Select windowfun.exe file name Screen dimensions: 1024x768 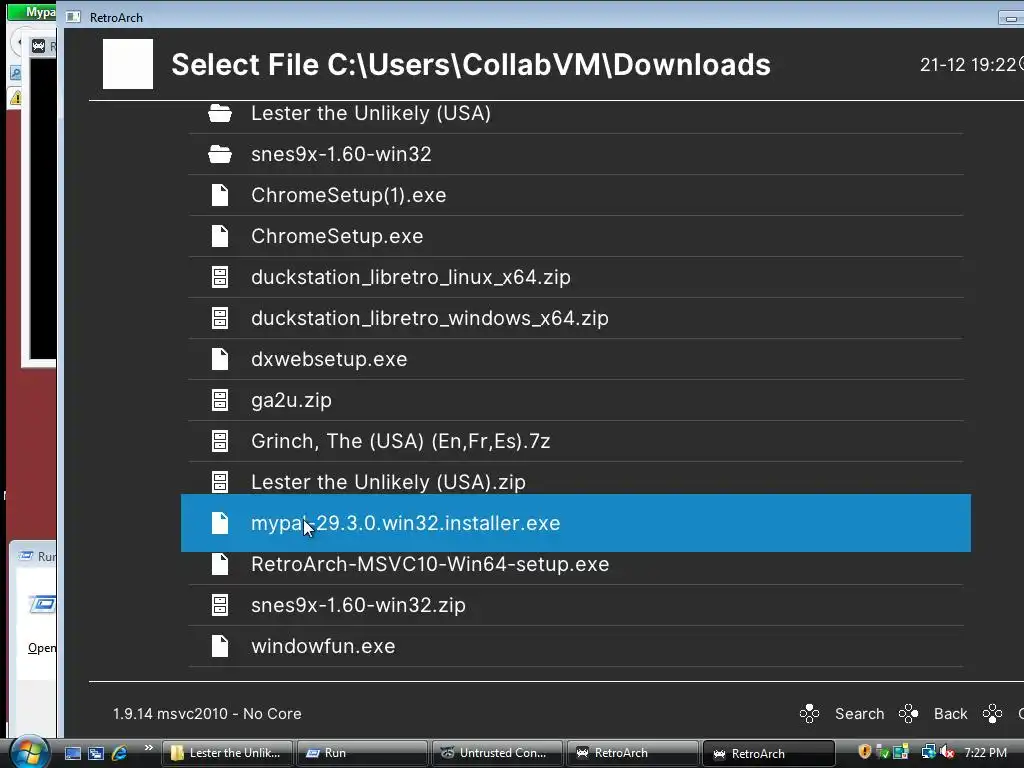[x=323, y=647]
